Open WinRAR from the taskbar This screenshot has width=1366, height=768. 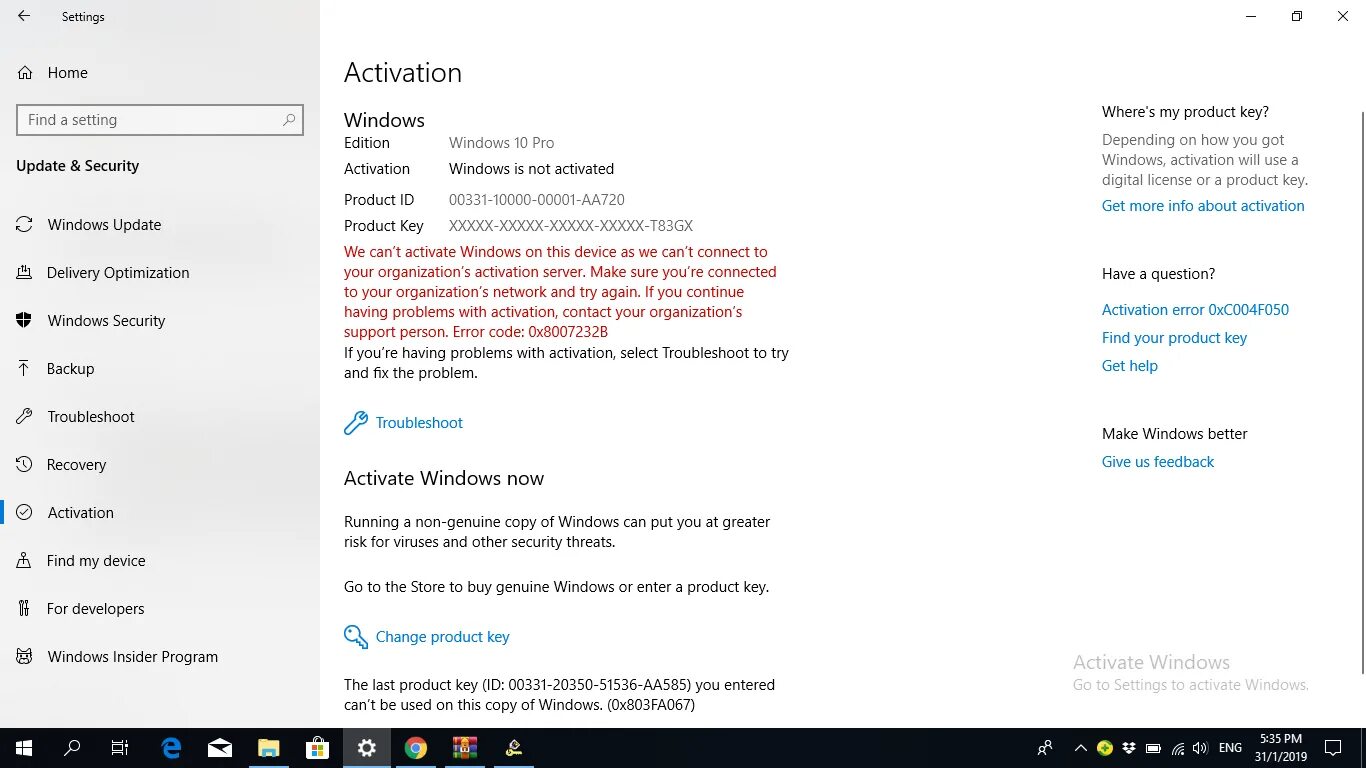(x=465, y=748)
